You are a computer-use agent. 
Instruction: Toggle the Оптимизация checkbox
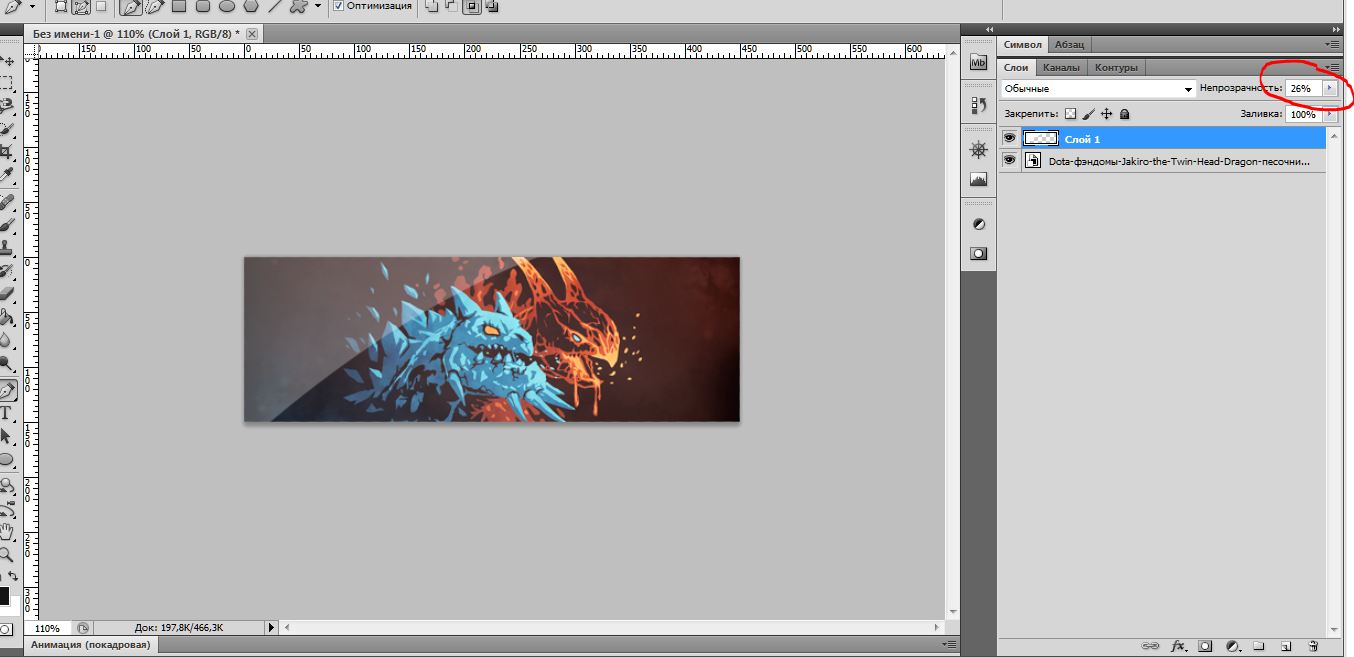[339, 6]
